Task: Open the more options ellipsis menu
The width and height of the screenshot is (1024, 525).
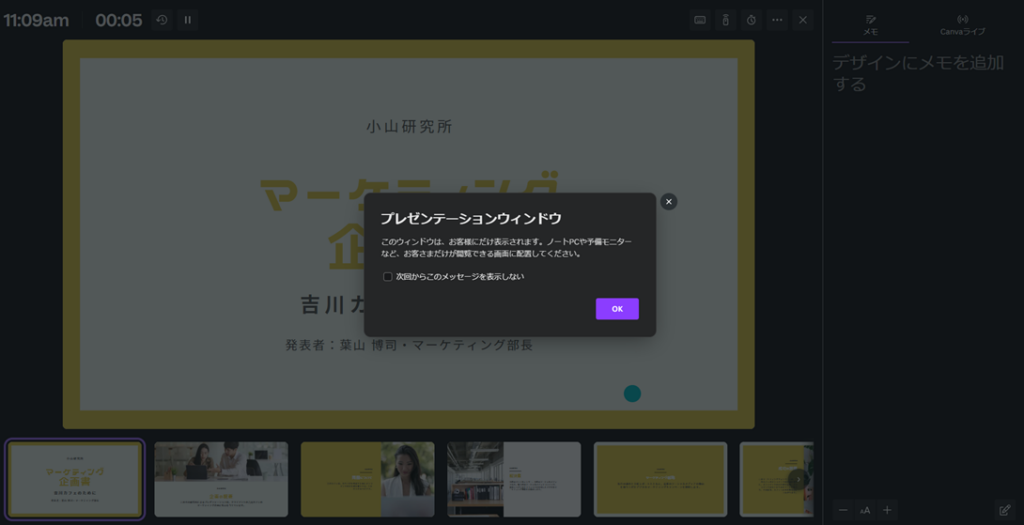Action: coord(777,20)
